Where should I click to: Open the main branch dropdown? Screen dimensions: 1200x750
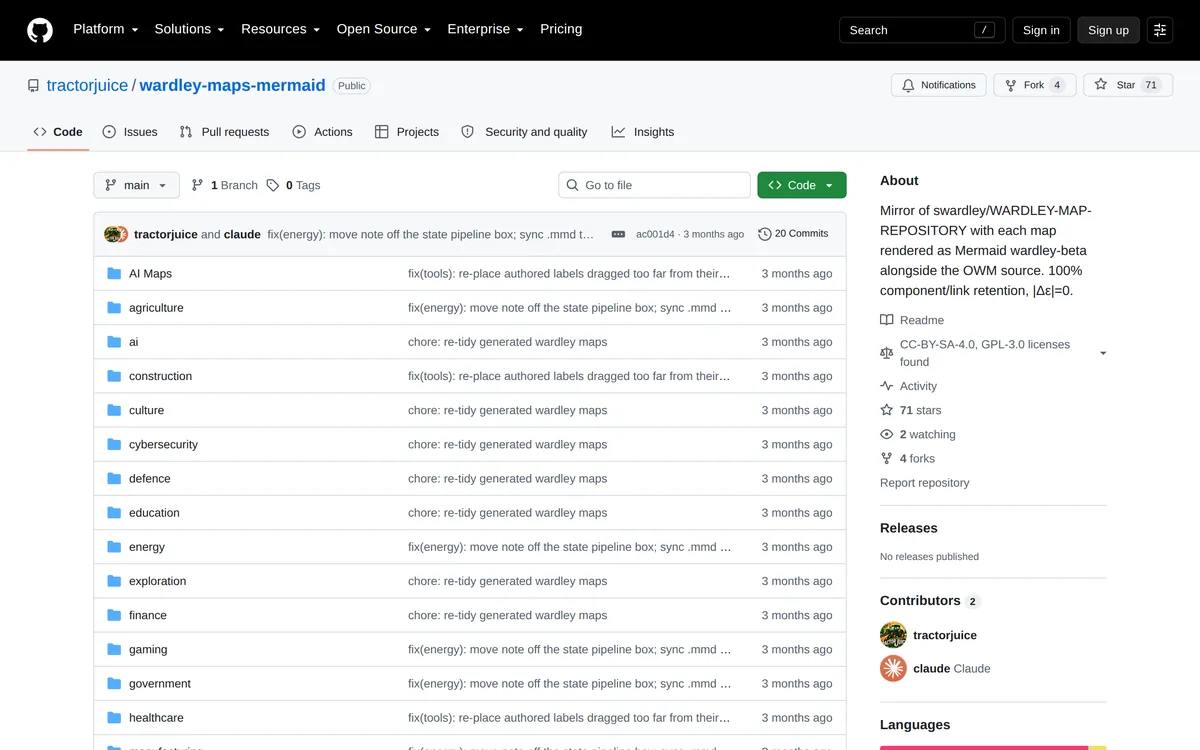click(x=137, y=185)
